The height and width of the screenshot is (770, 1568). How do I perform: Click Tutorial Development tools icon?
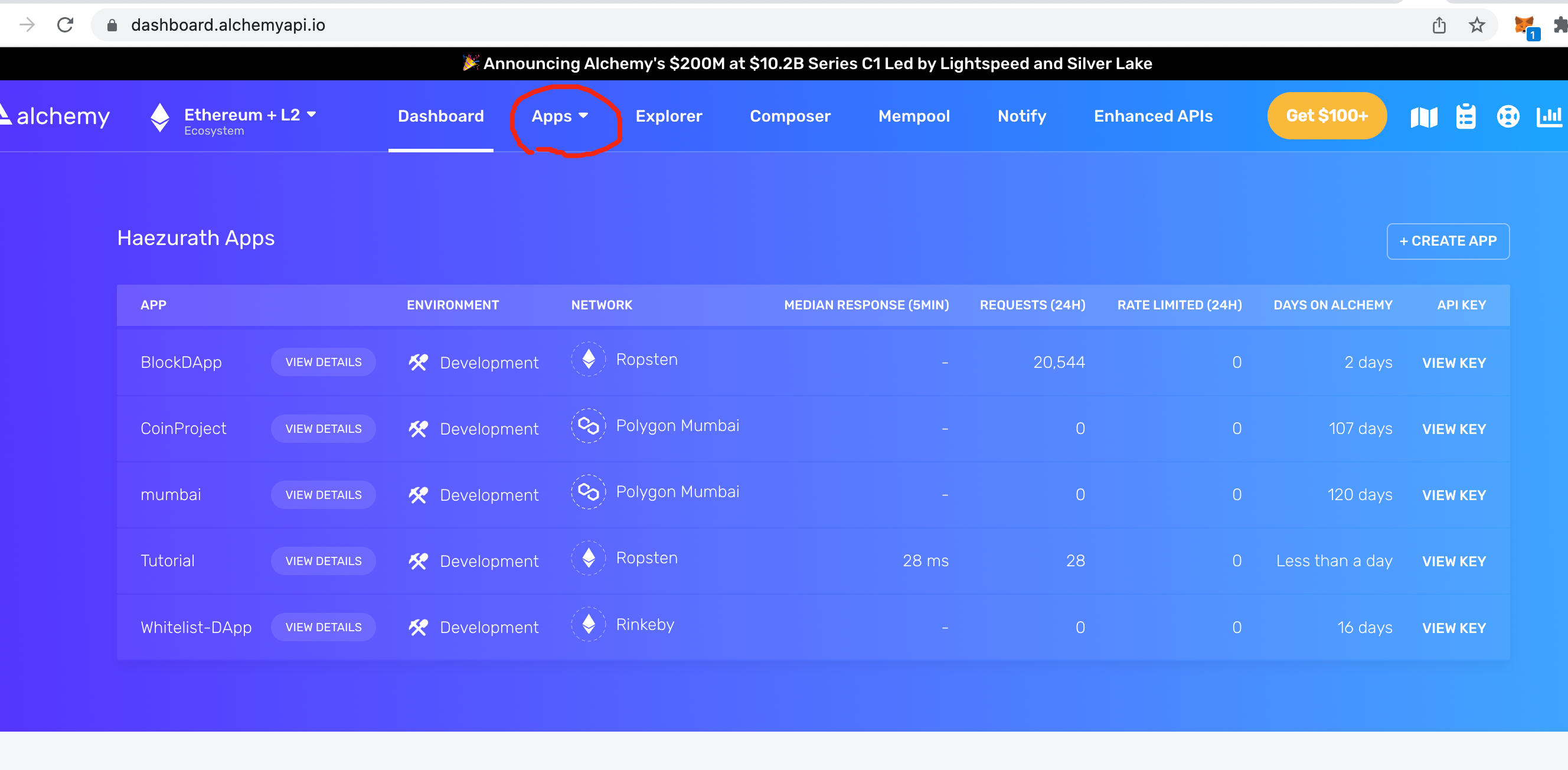[418, 560]
